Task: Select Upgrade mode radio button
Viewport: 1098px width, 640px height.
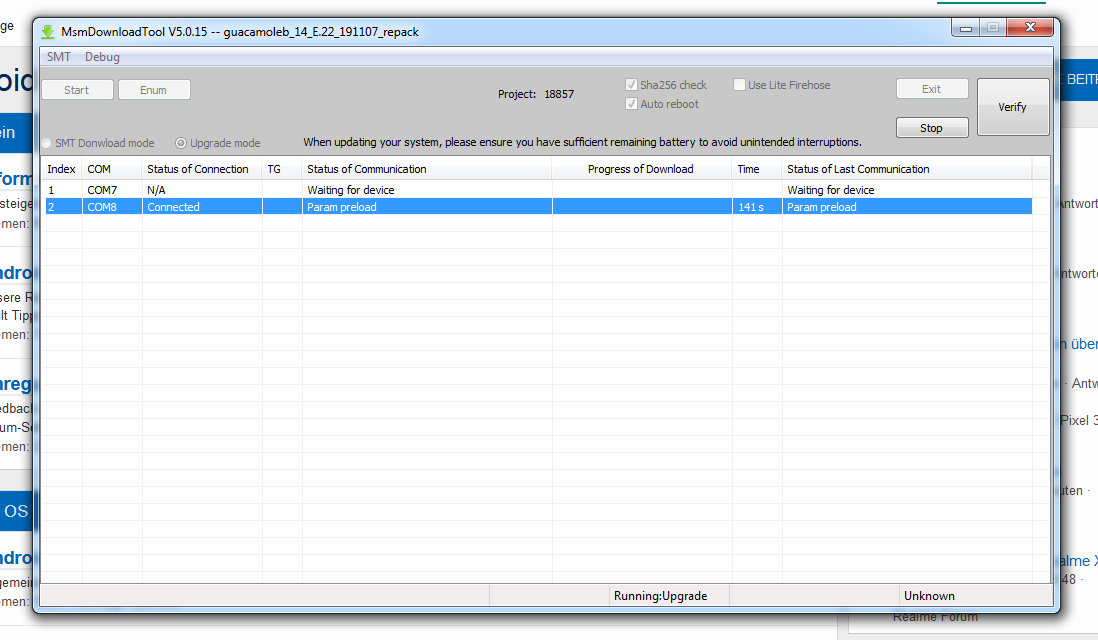Action: (x=181, y=143)
